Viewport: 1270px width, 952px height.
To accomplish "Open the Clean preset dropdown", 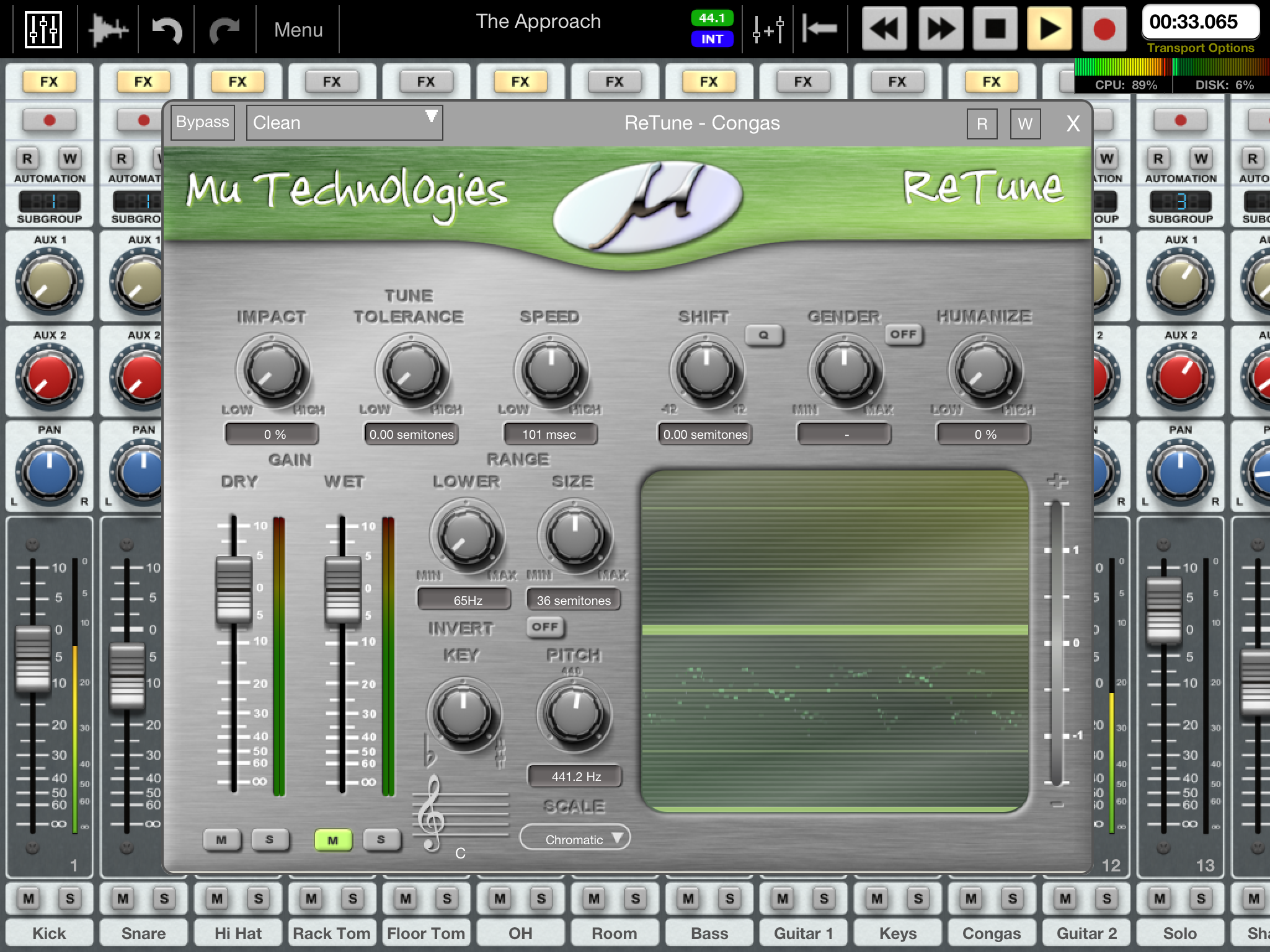I will click(x=344, y=123).
